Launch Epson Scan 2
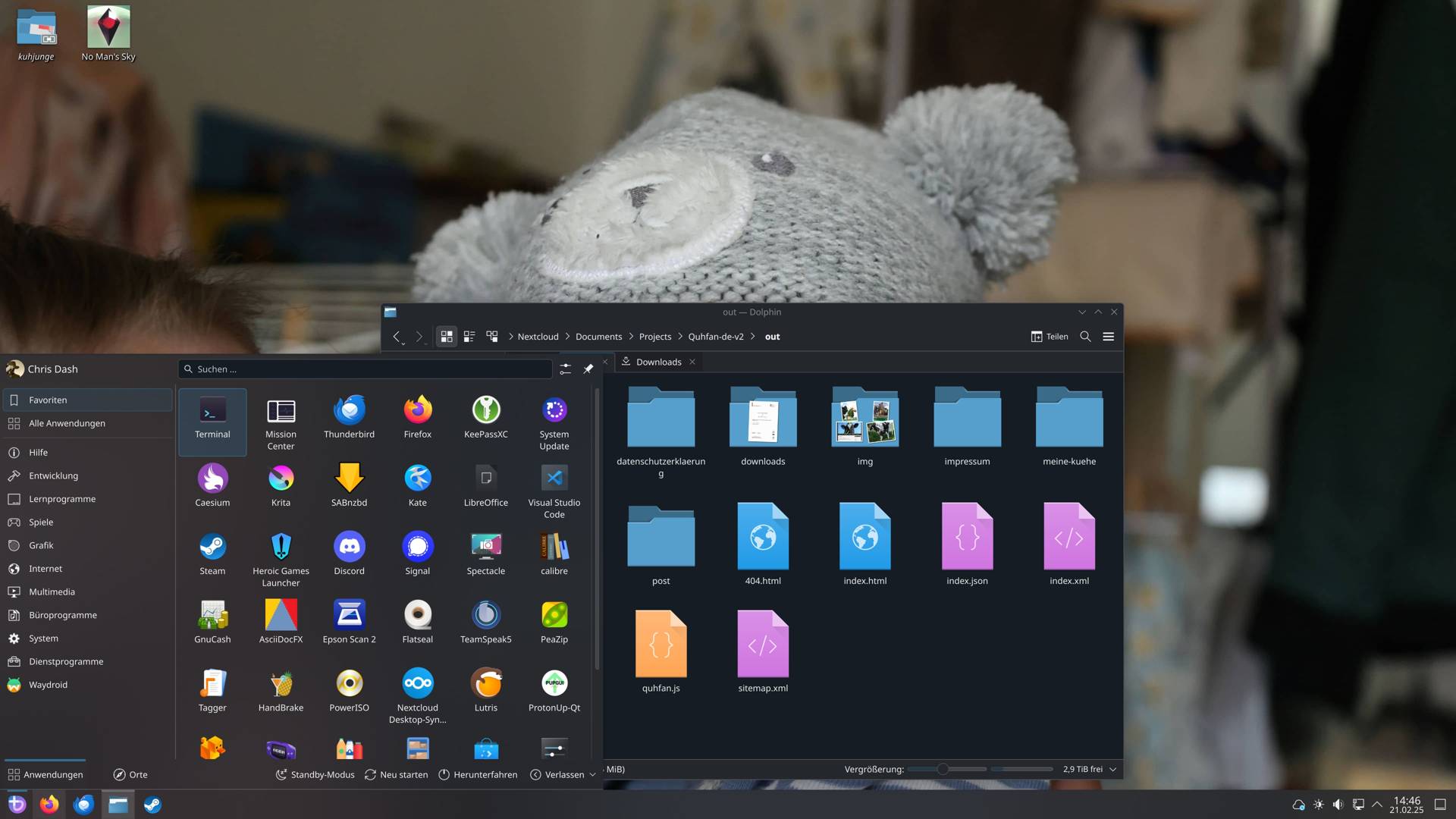This screenshot has height=819, width=1456. (349, 626)
